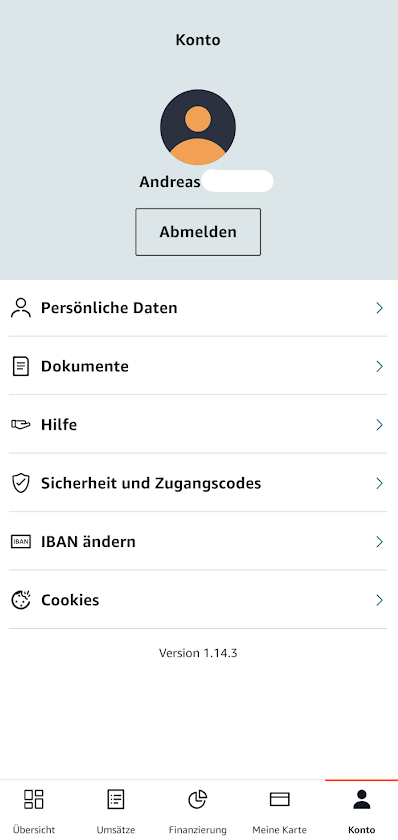Tap the shield icon for Sicherheit und Zugangscodes

(21, 483)
